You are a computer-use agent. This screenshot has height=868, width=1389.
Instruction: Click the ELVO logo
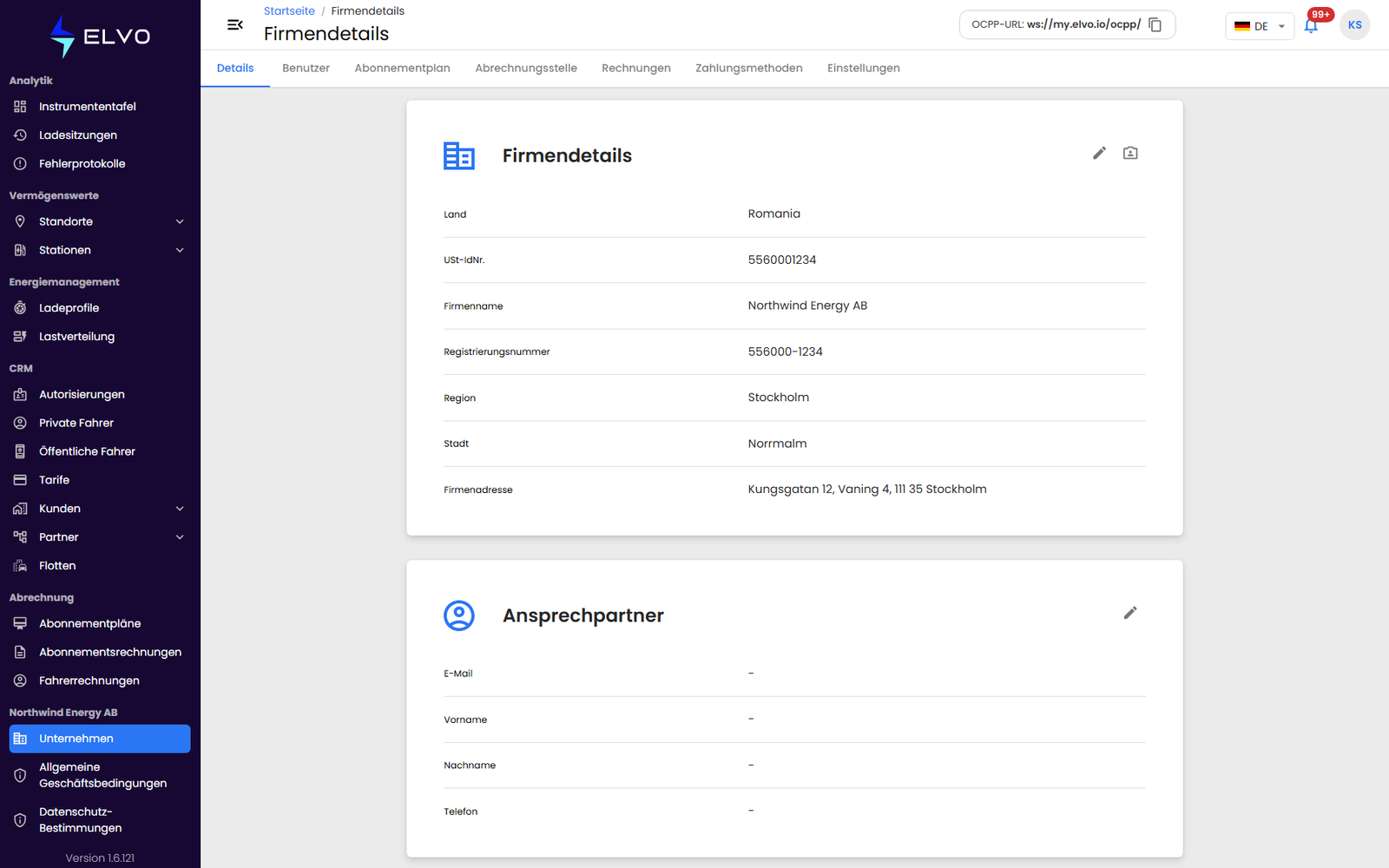click(x=100, y=36)
